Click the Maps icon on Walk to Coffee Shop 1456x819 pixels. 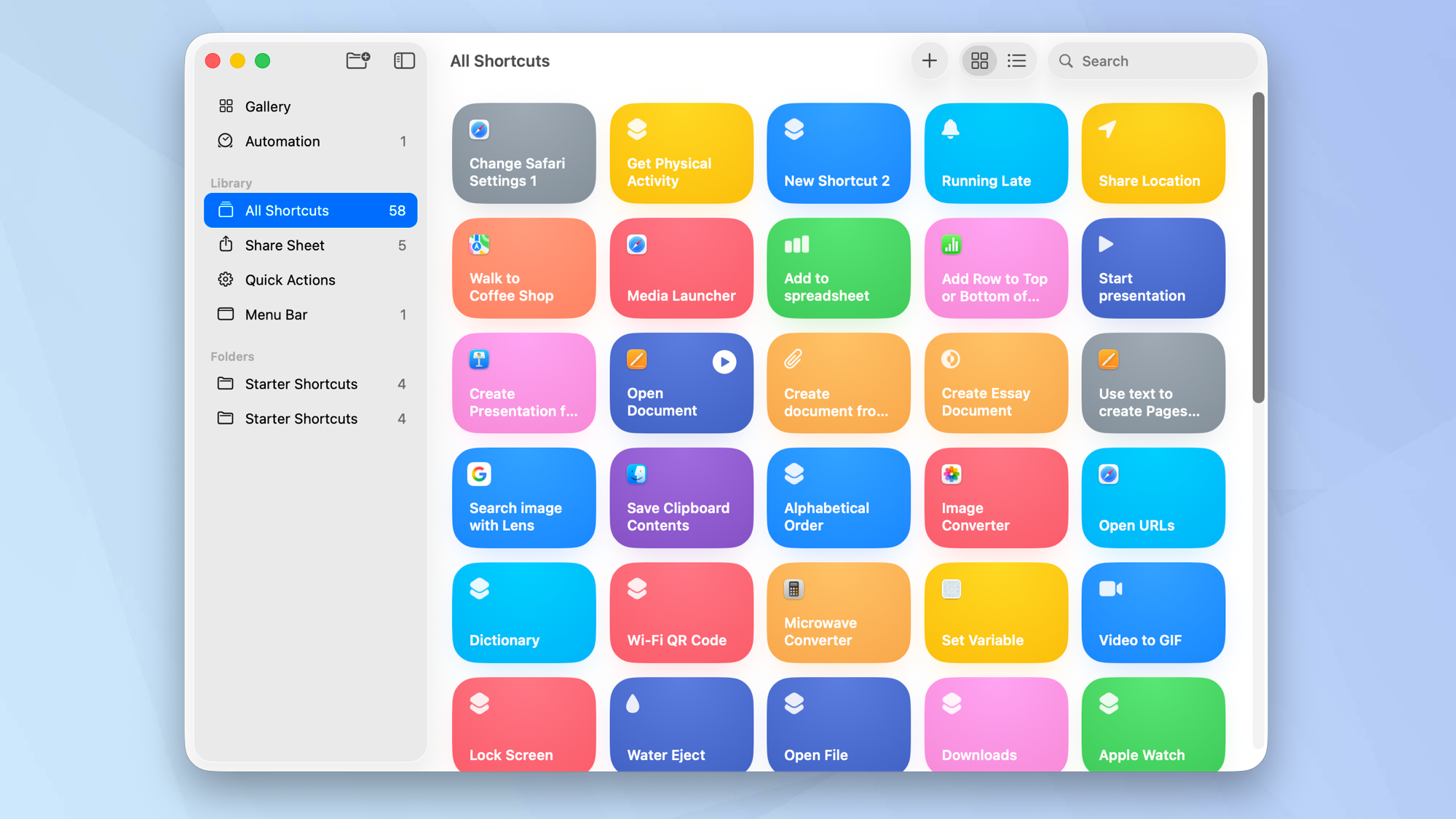[x=478, y=245]
